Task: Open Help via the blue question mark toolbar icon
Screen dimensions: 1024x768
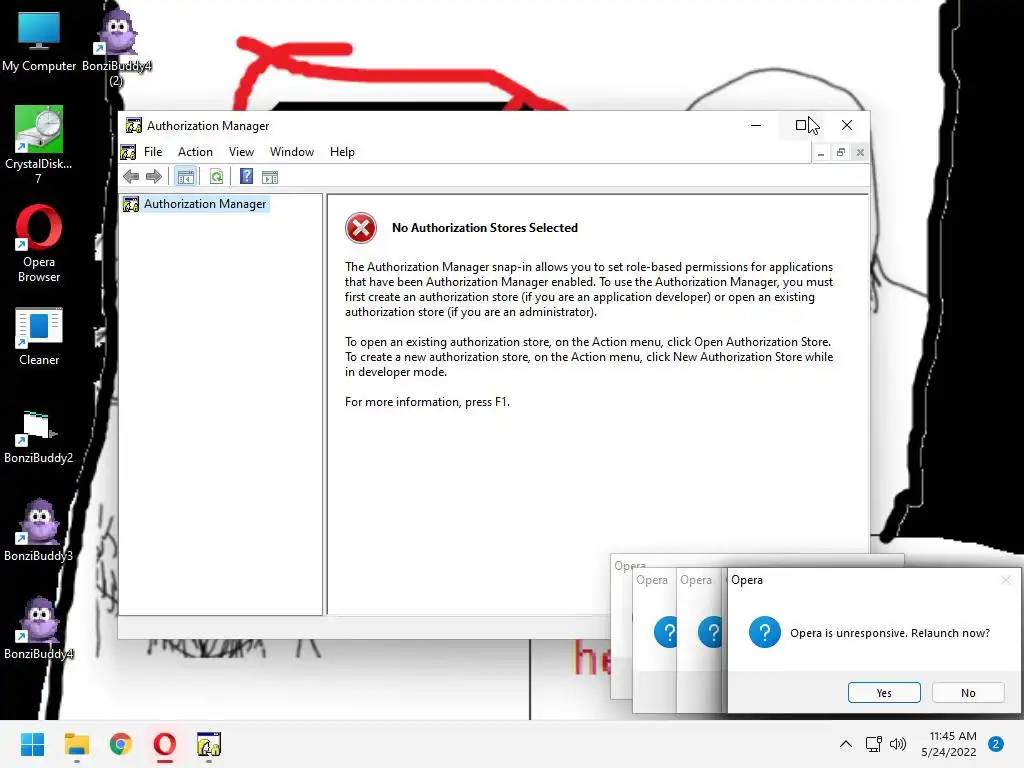Action: click(246, 176)
